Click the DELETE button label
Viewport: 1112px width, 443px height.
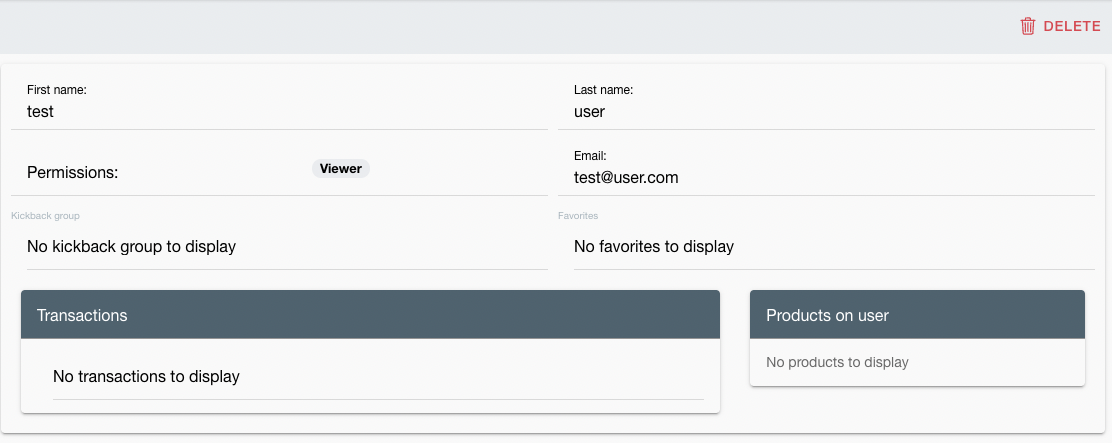tap(1072, 27)
